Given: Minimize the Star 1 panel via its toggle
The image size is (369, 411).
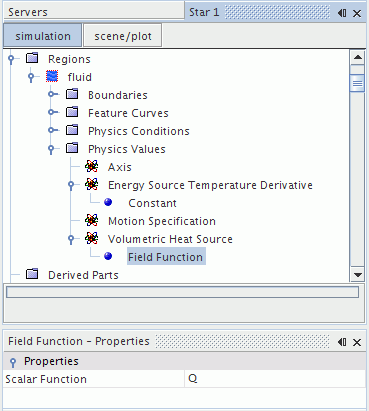Looking at the screenshot, I should (x=342, y=13).
